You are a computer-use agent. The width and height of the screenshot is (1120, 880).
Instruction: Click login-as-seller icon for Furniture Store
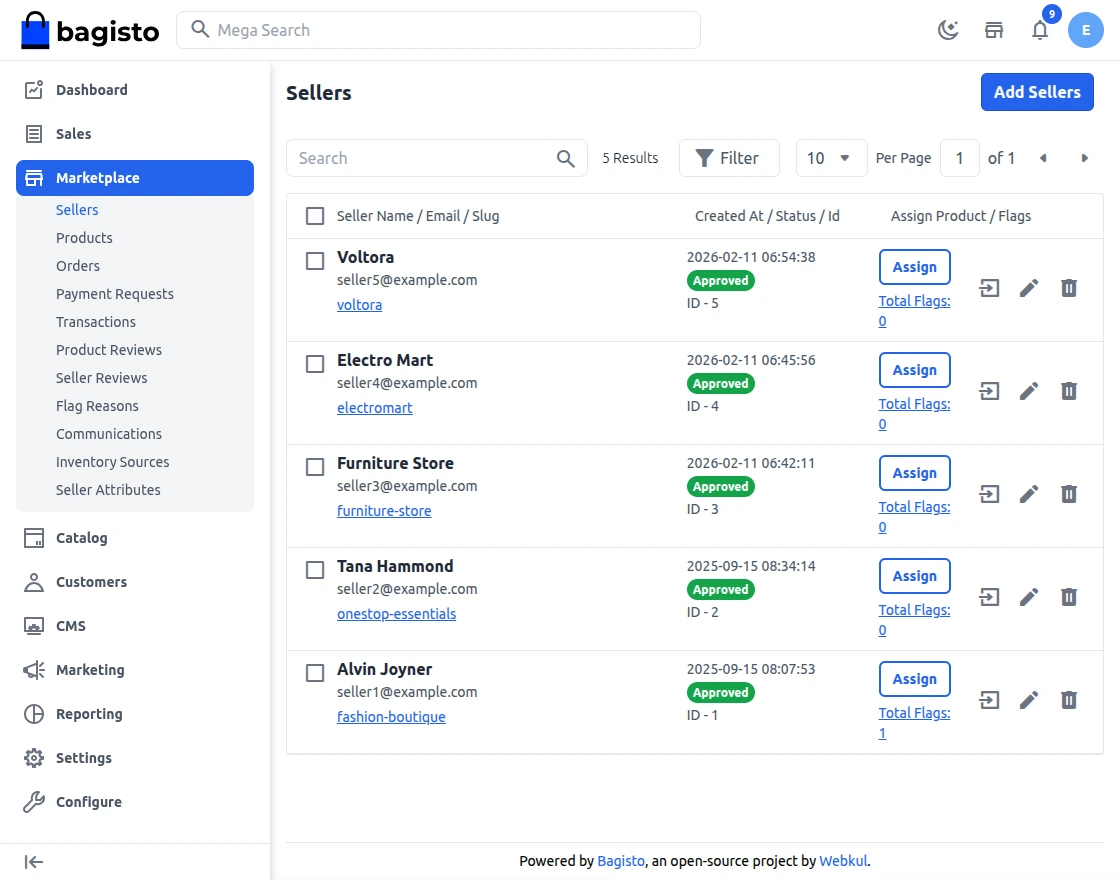(989, 495)
